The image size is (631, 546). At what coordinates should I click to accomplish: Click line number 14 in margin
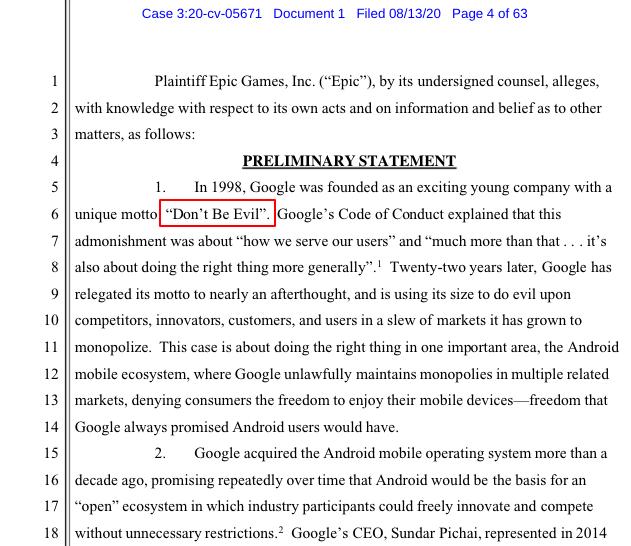(51, 426)
